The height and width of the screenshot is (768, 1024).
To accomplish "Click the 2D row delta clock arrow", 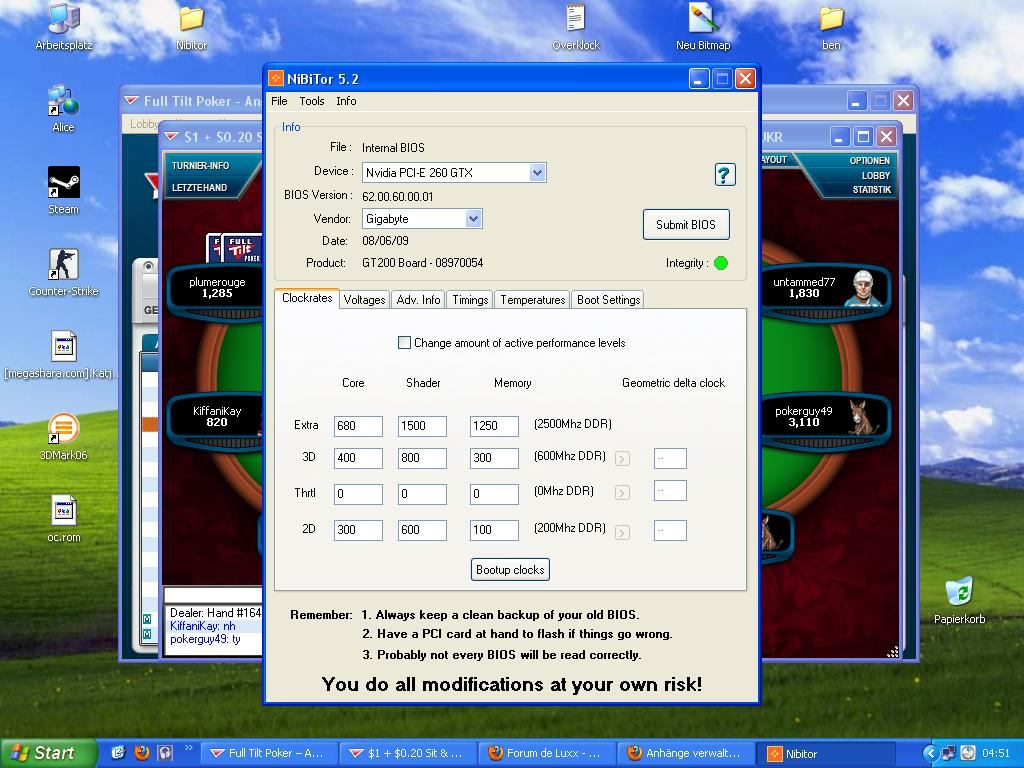I will [x=622, y=532].
